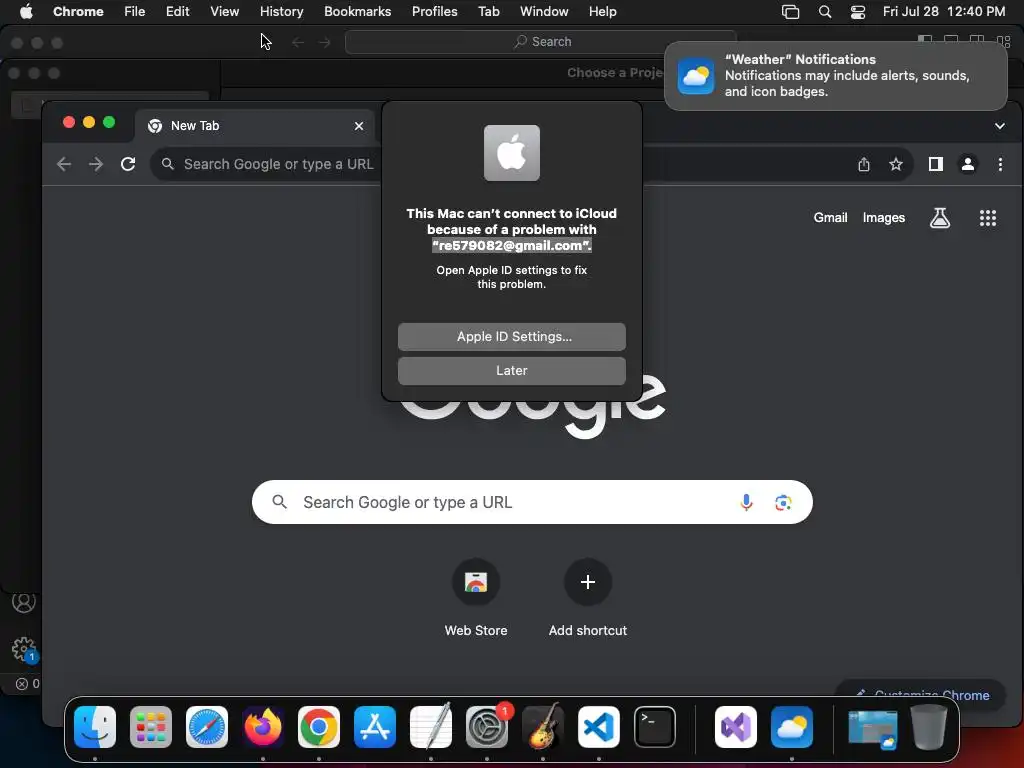1024x768 pixels.
Task: Open Visual Studio from the Dock
Action: 736,727
